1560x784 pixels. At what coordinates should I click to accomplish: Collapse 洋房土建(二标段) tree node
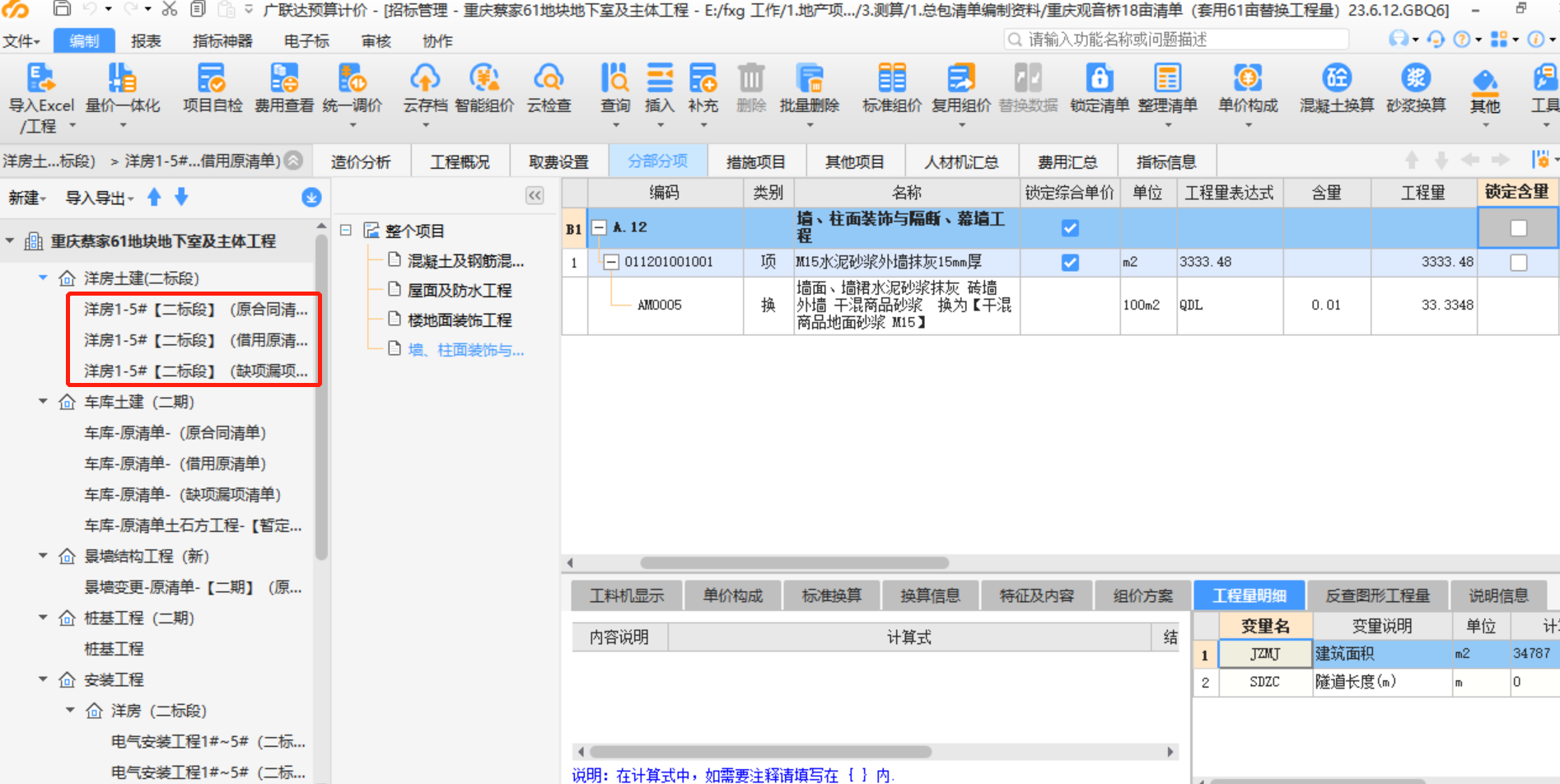click(x=43, y=278)
